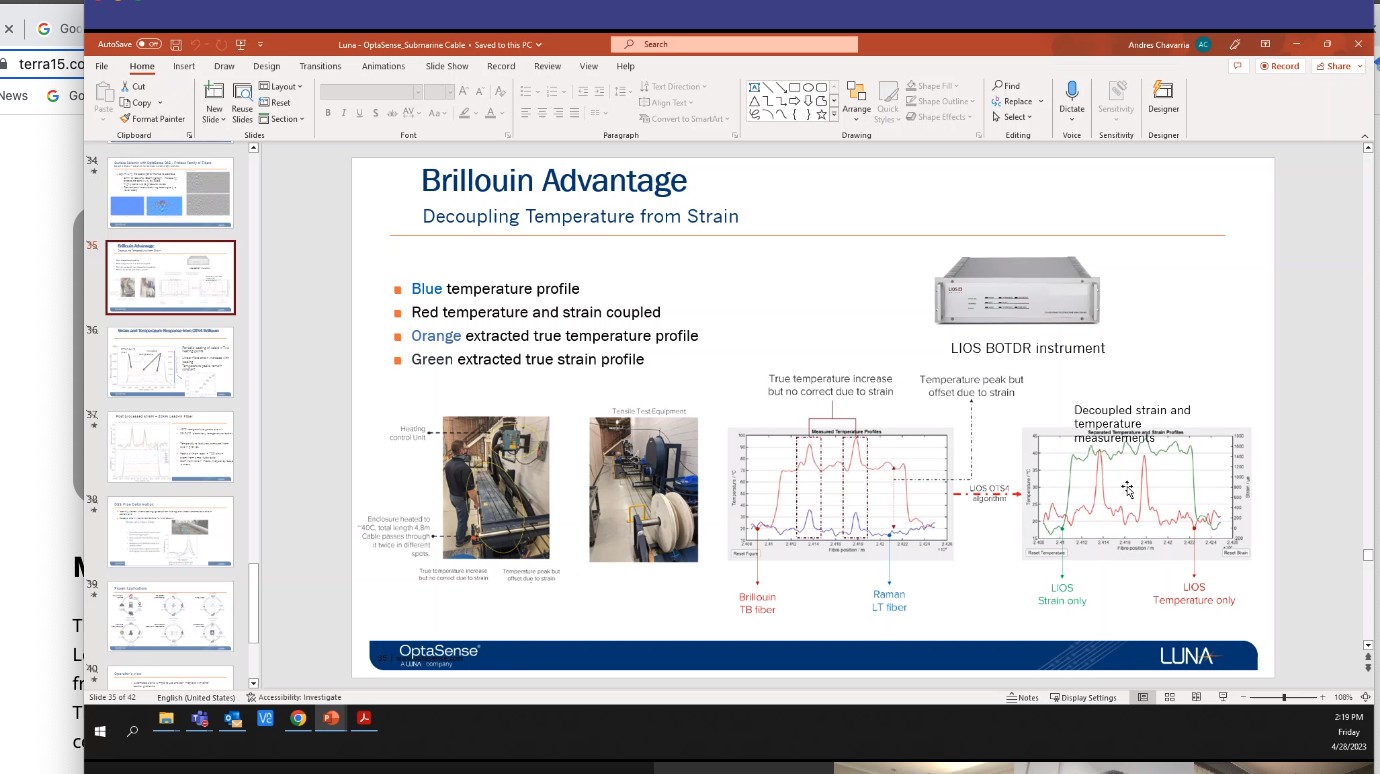
Task: Switch to the Design tab
Action: click(267, 66)
